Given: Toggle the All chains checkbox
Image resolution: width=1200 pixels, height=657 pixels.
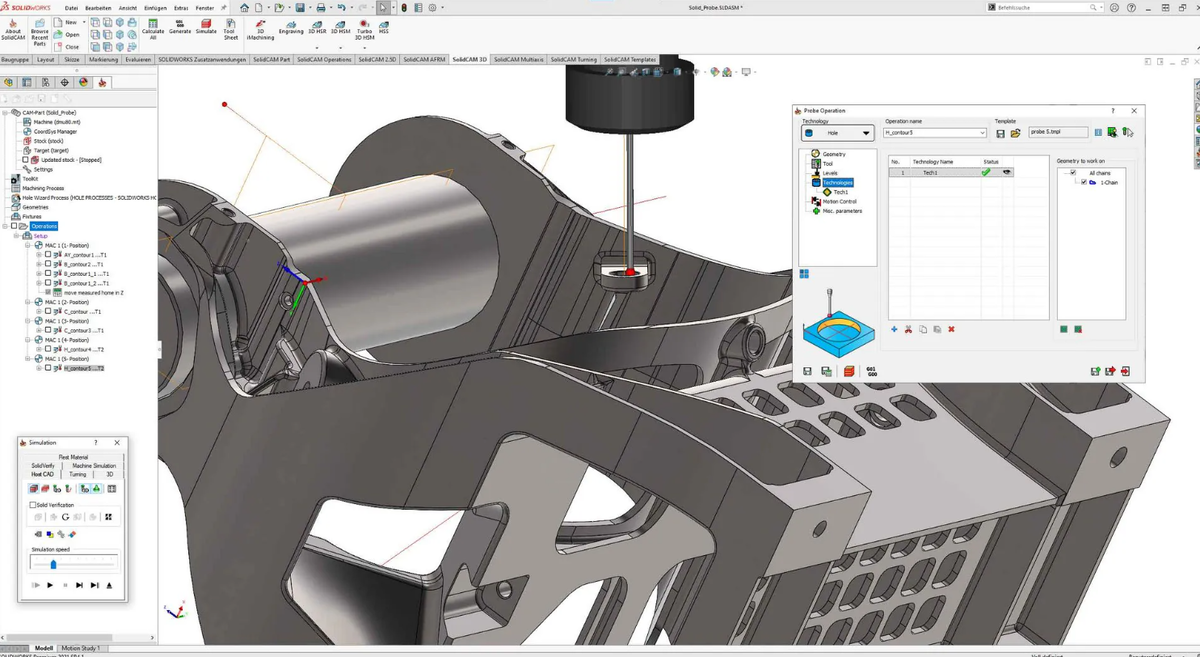Looking at the screenshot, I should (1073, 173).
